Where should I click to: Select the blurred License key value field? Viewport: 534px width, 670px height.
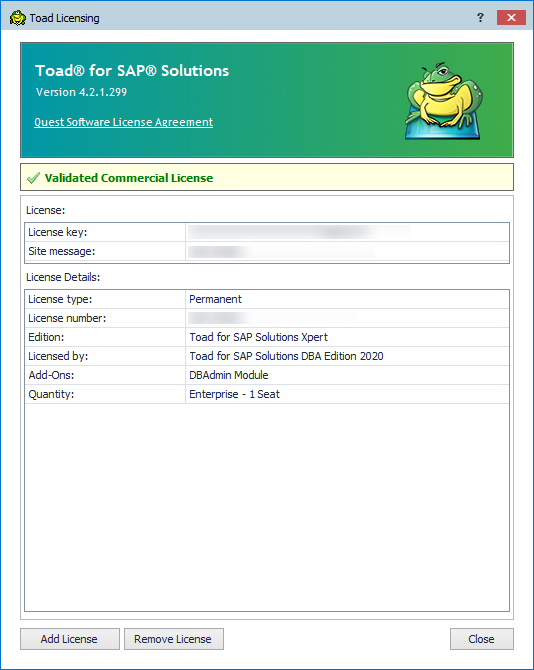point(347,232)
